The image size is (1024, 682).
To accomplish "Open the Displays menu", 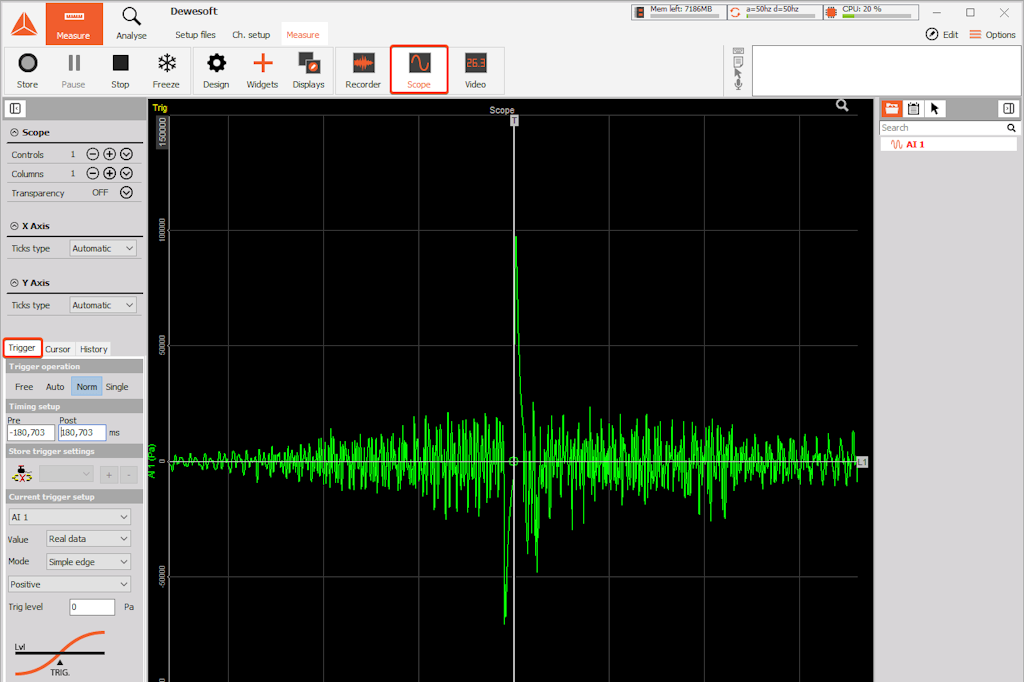I will coord(308,71).
